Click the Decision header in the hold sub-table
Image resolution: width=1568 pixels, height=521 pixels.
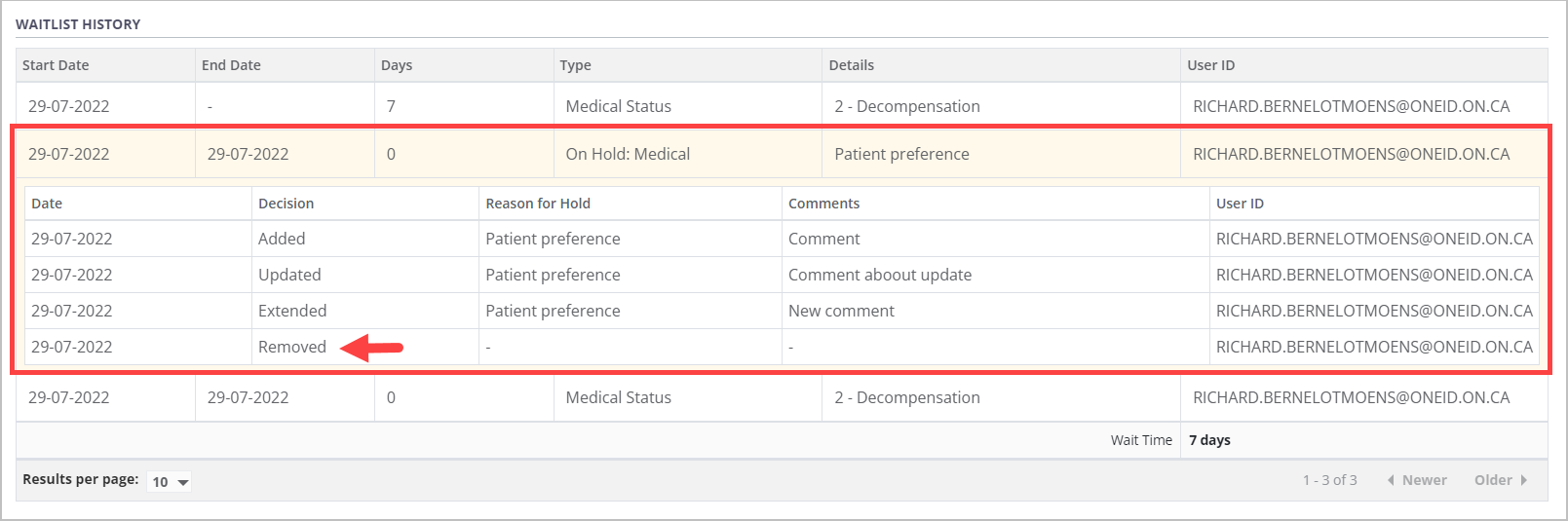click(x=286, y=204)
